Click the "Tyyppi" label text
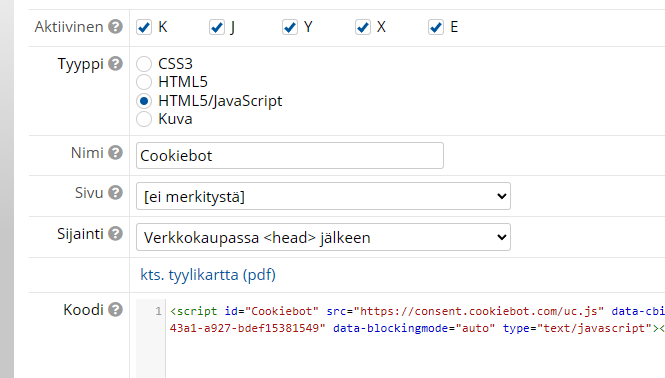665x378 pixels. 81,64
